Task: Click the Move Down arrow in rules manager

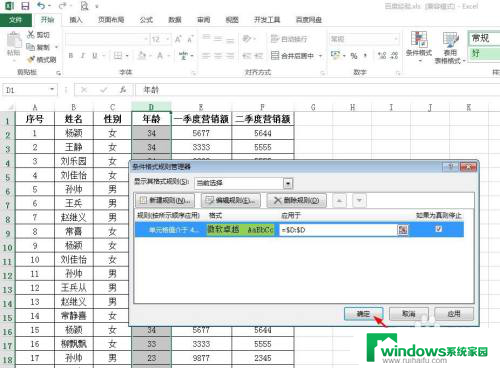Action: pos(359,201)
